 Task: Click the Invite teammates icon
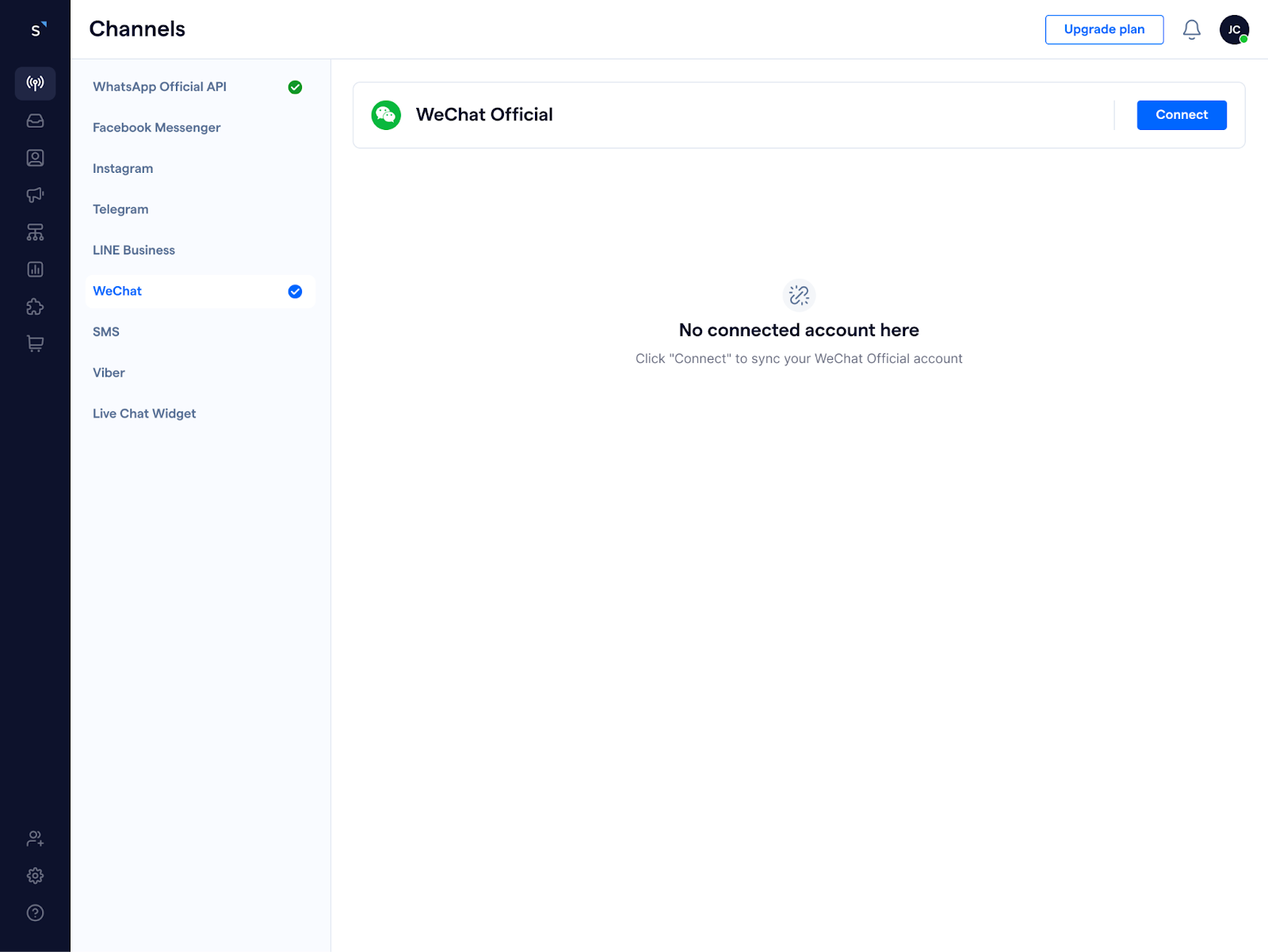[35, 838]
